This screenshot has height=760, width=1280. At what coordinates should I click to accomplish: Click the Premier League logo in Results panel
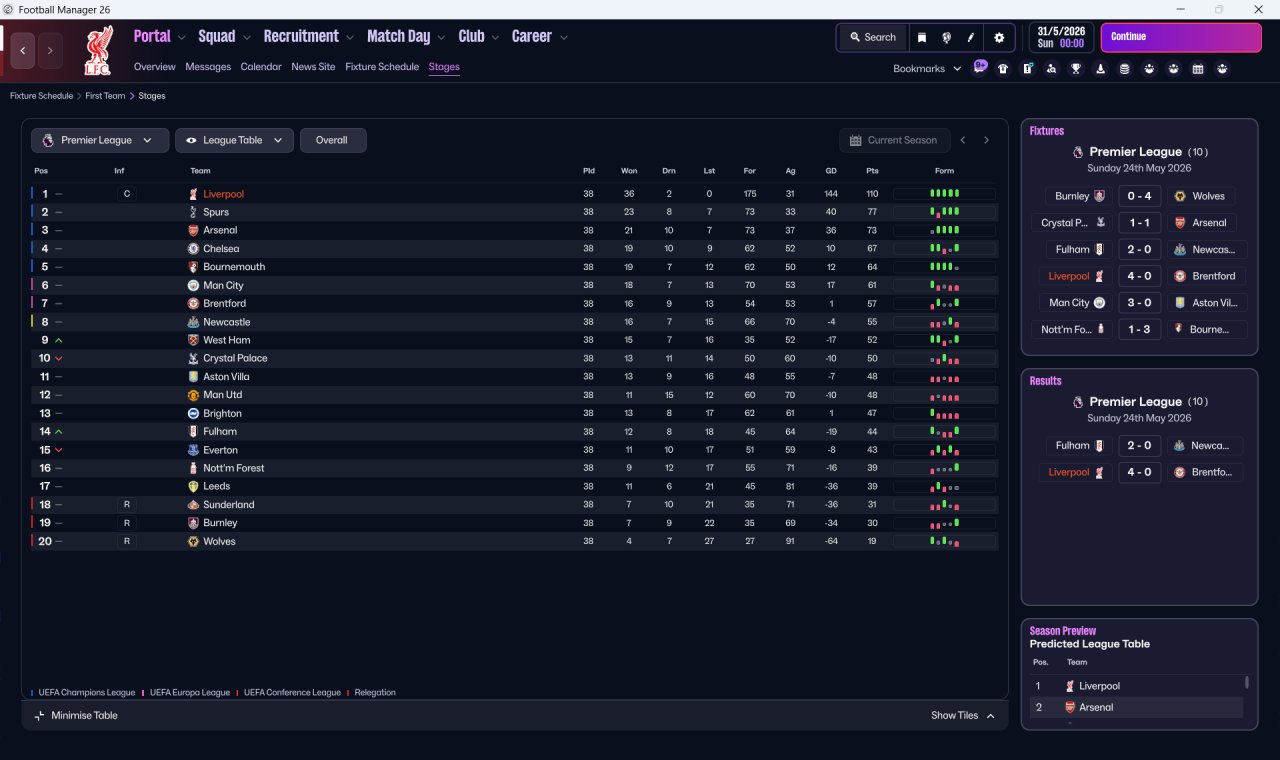click(1078, 402)
